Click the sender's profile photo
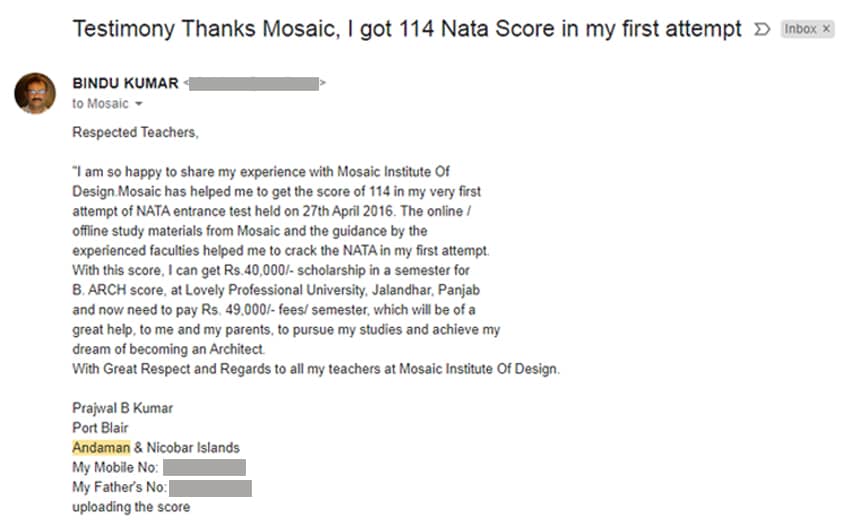850x525 pixels. coord(35,93)
